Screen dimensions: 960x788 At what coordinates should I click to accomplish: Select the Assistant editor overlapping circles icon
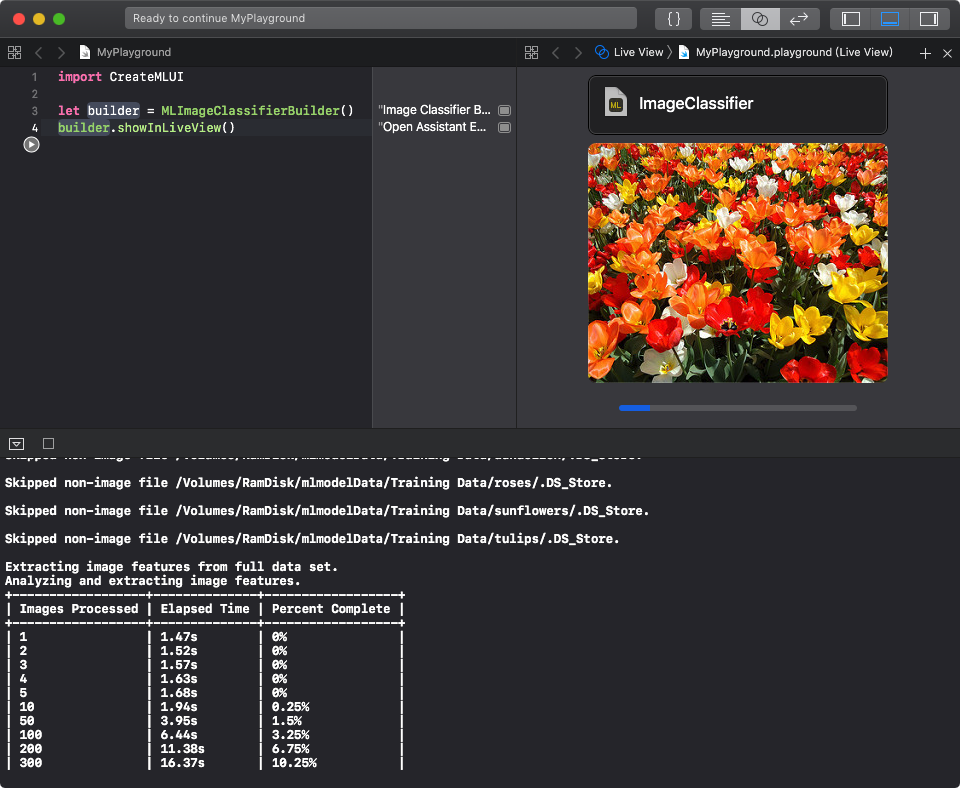[760, 18]
